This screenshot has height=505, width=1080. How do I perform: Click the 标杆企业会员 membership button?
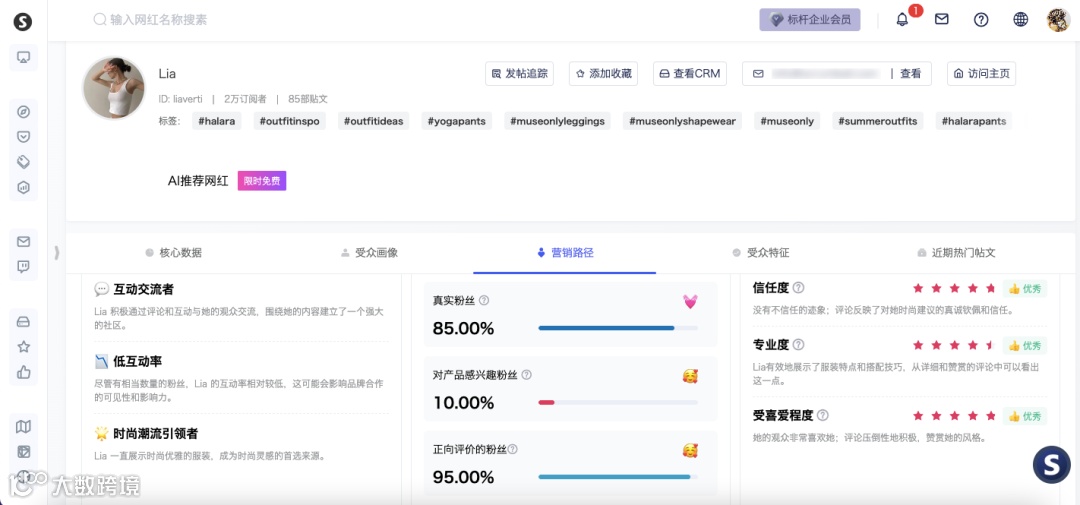pyautogui.click(x=810, y=20)
